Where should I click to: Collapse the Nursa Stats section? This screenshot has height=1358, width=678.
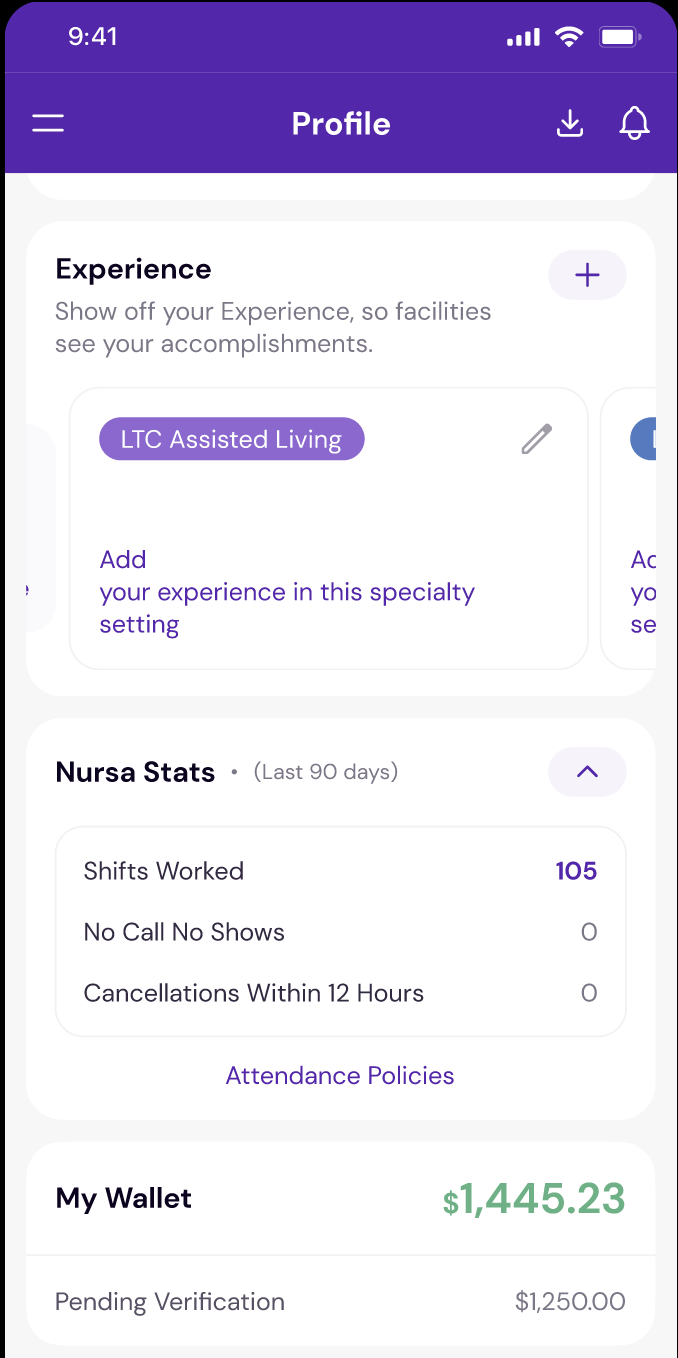coord(587,772)
